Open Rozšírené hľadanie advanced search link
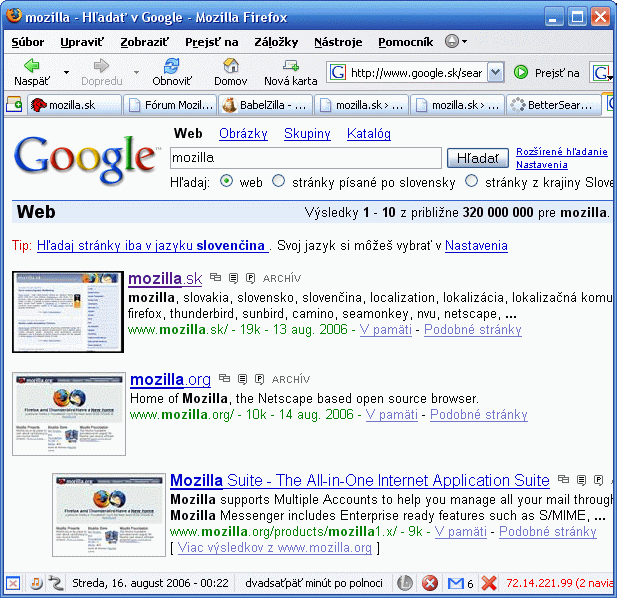Image resolution: width=617 pixels, height=598 pixels. tap(562, 151)
